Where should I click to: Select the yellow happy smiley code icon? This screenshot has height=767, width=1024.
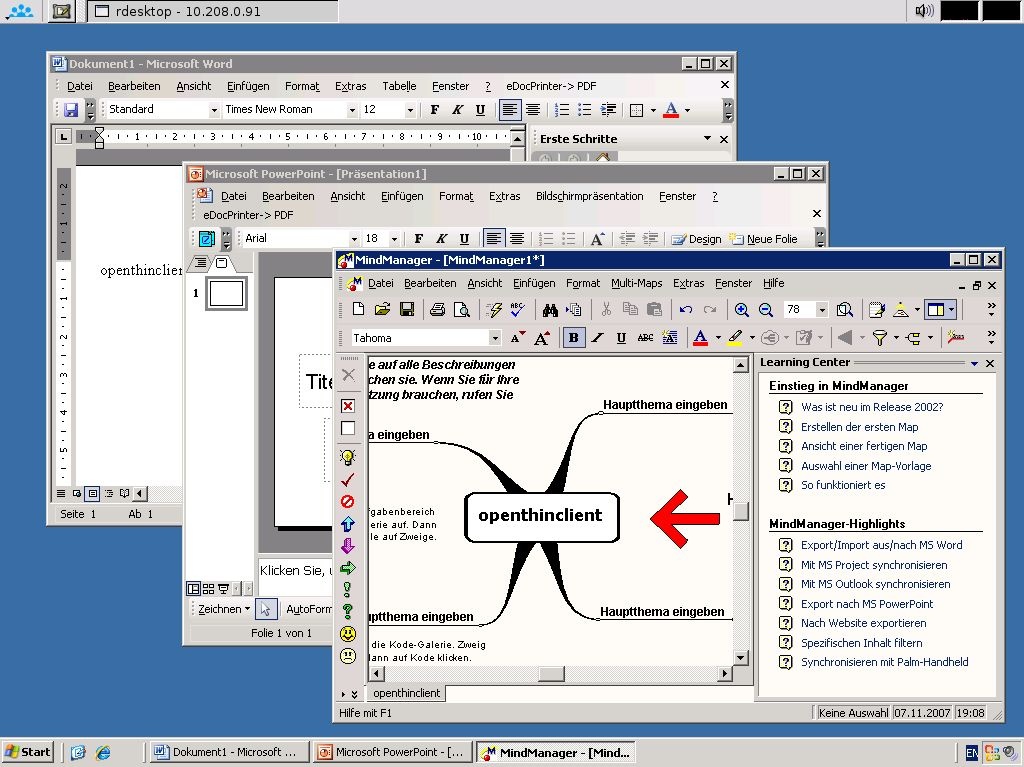coord(348,633)
